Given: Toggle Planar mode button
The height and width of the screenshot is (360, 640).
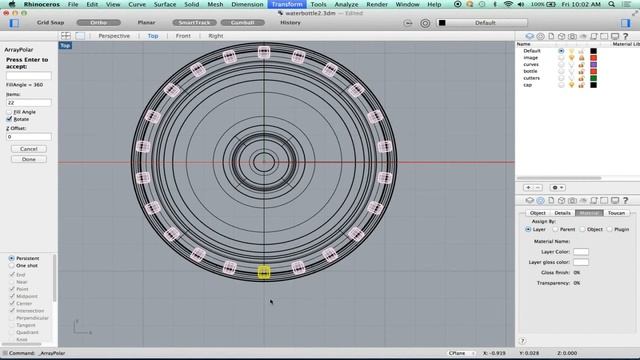Looking at the screenshot, I should click(x=146, y=23).
